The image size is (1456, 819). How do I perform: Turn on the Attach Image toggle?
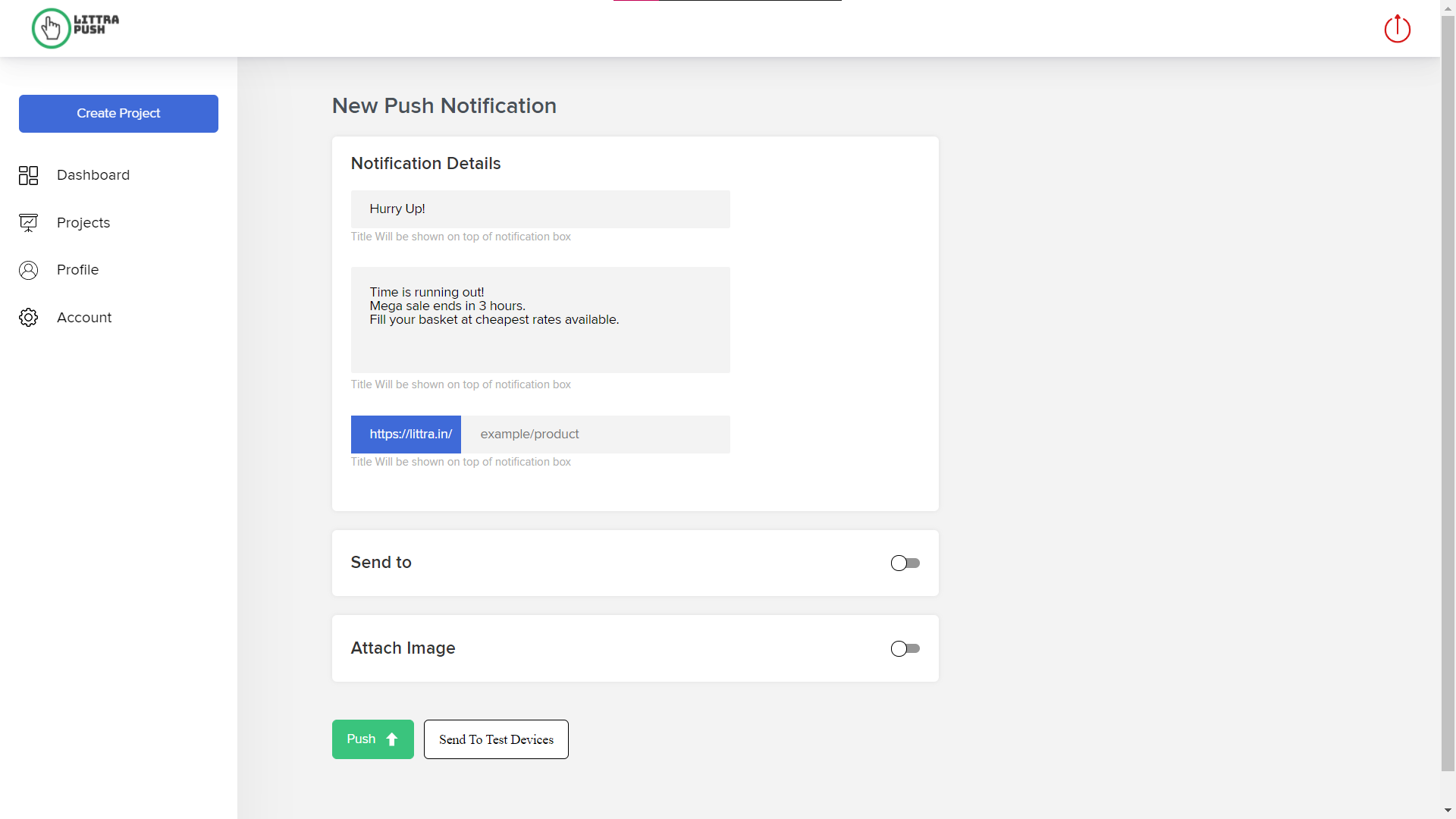click(905, 648)
